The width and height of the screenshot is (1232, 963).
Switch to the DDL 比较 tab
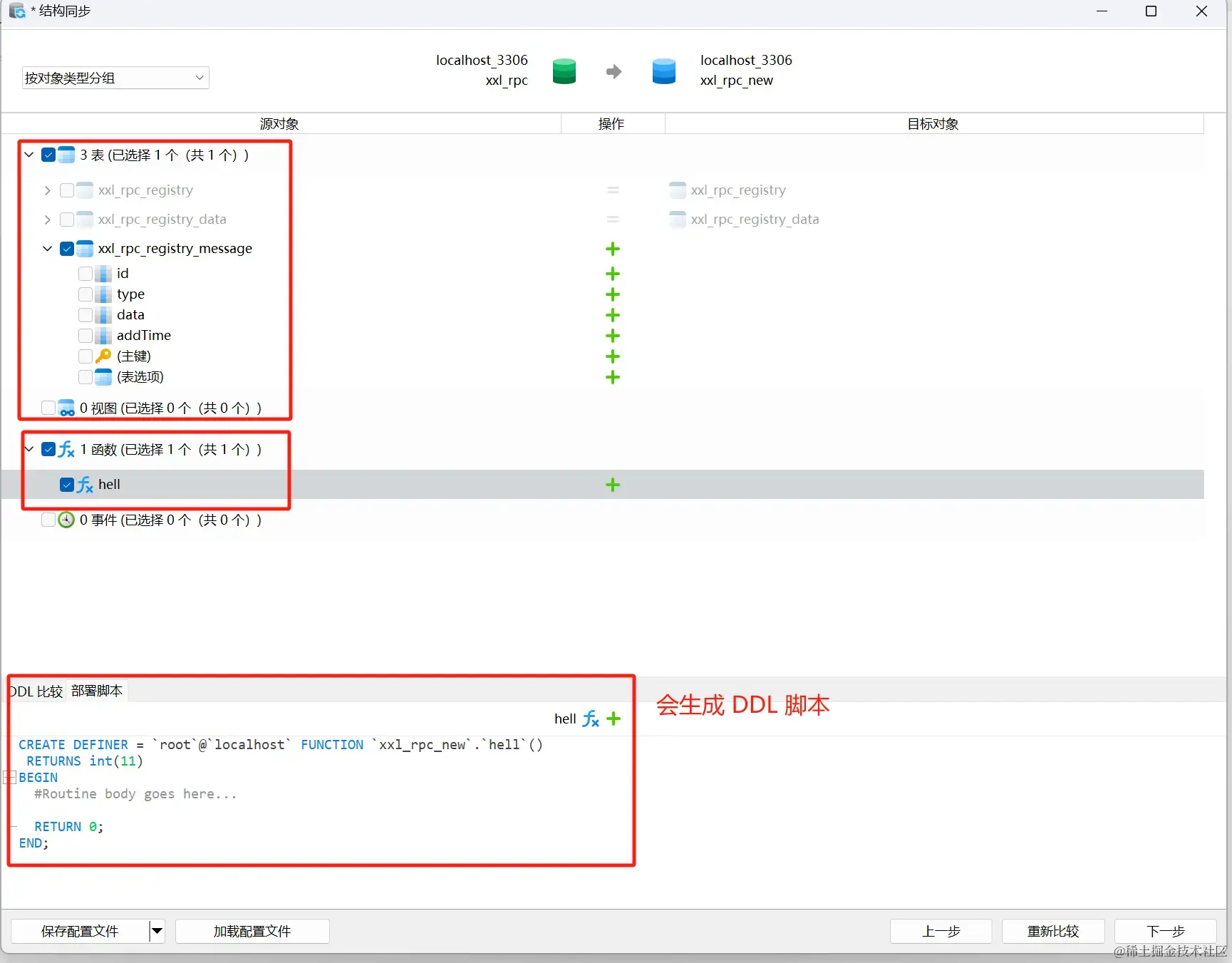(36, 691)
